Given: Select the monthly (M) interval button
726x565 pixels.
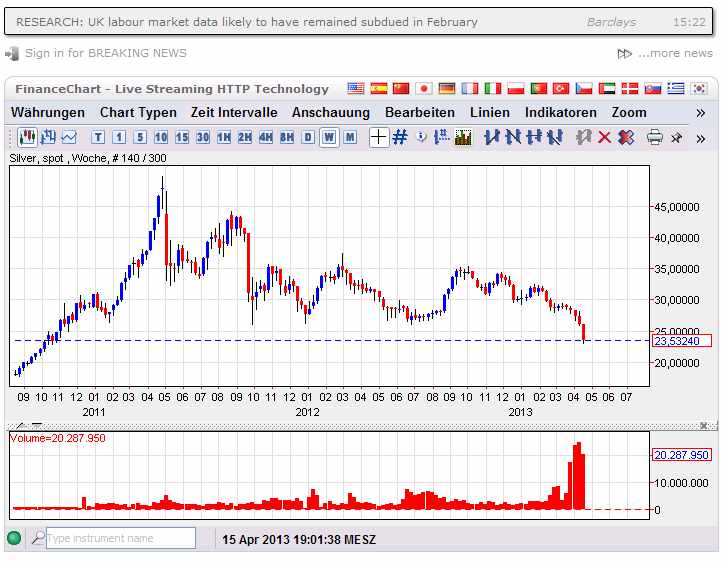Looking at the screenshot, I should (350, 138).
